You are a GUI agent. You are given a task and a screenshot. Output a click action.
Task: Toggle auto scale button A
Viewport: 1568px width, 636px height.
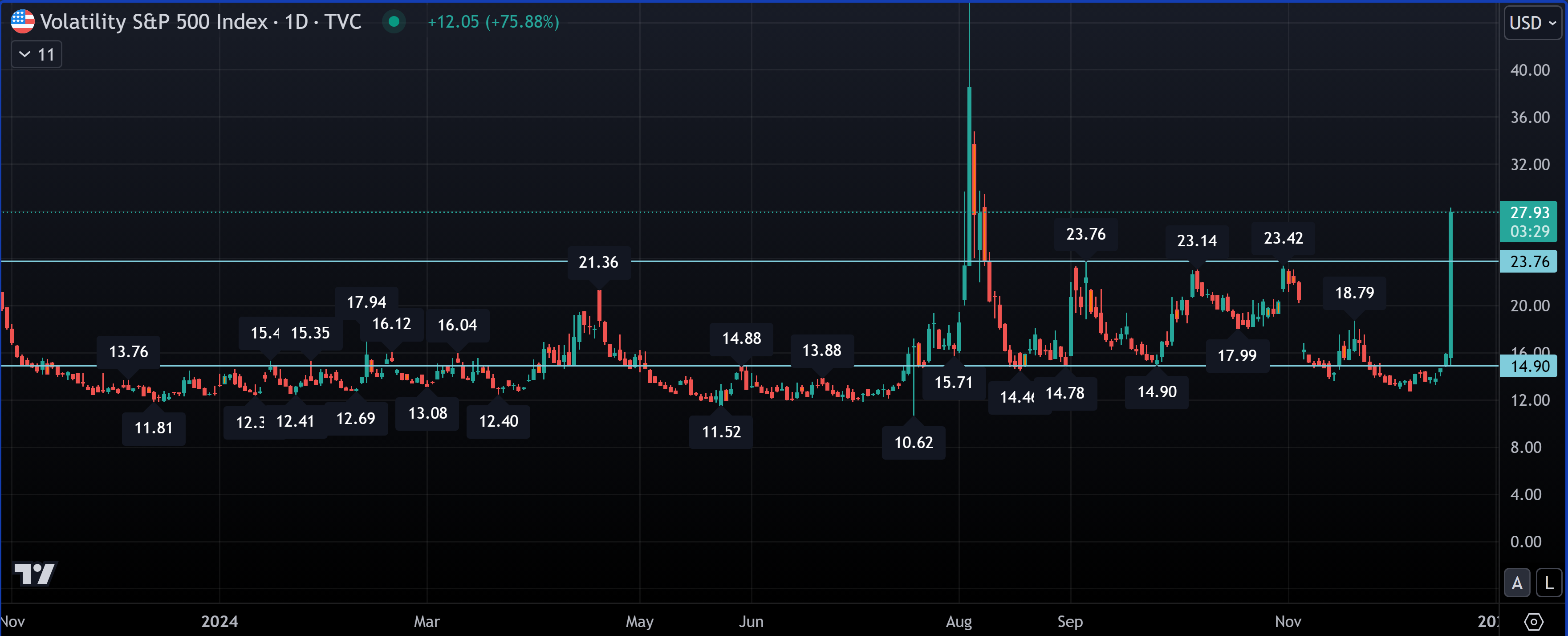pyautogui.click(x=1516, y=583)
